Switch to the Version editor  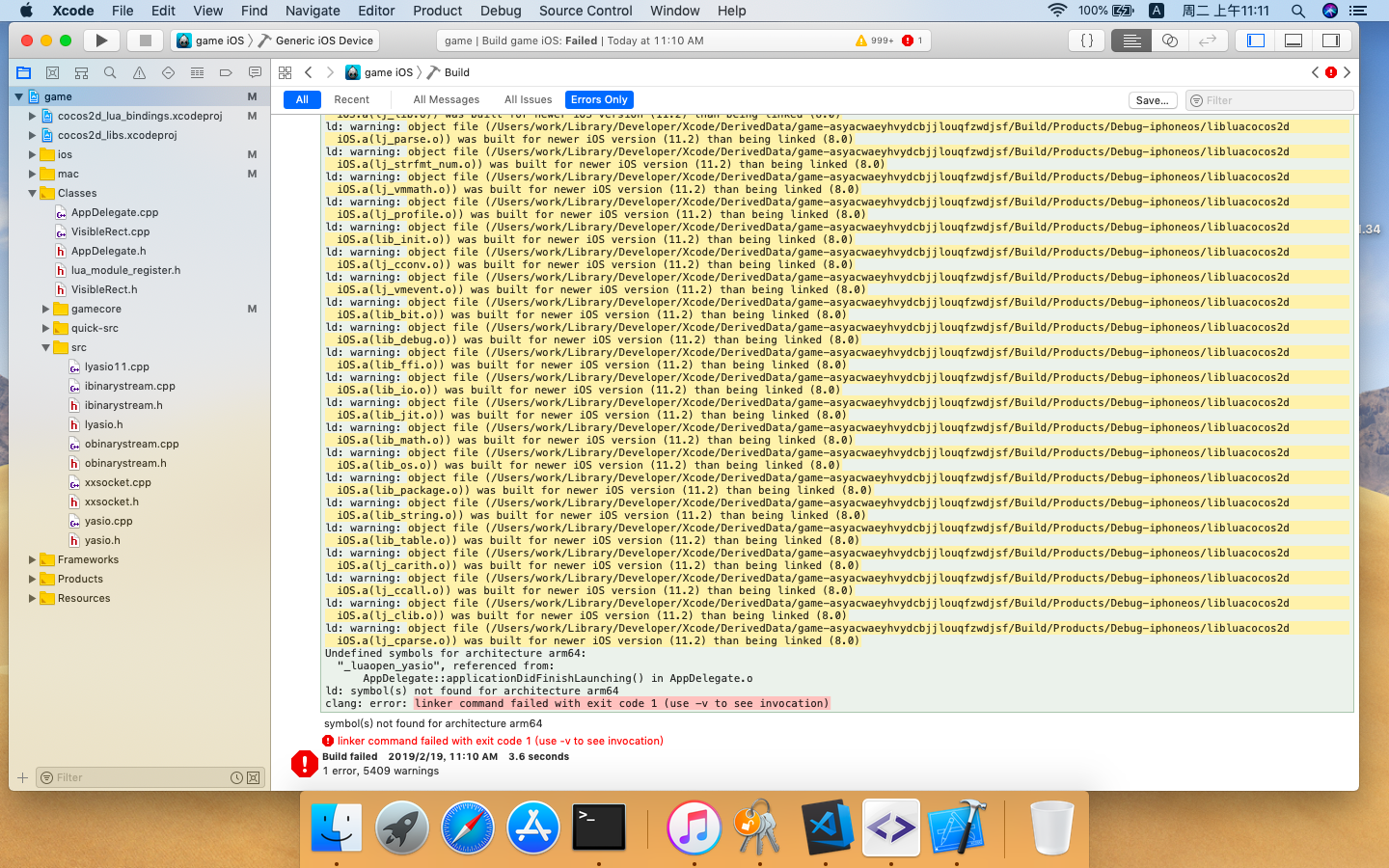(1208, 41)
